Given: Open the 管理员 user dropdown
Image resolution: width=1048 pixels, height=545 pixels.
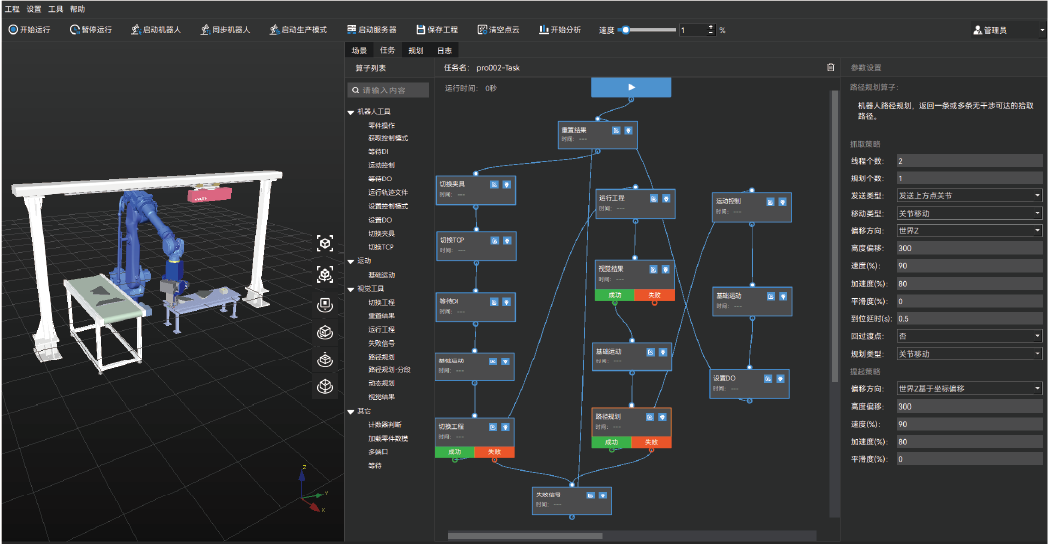Looking at the screenshot, I should 1008,30.
